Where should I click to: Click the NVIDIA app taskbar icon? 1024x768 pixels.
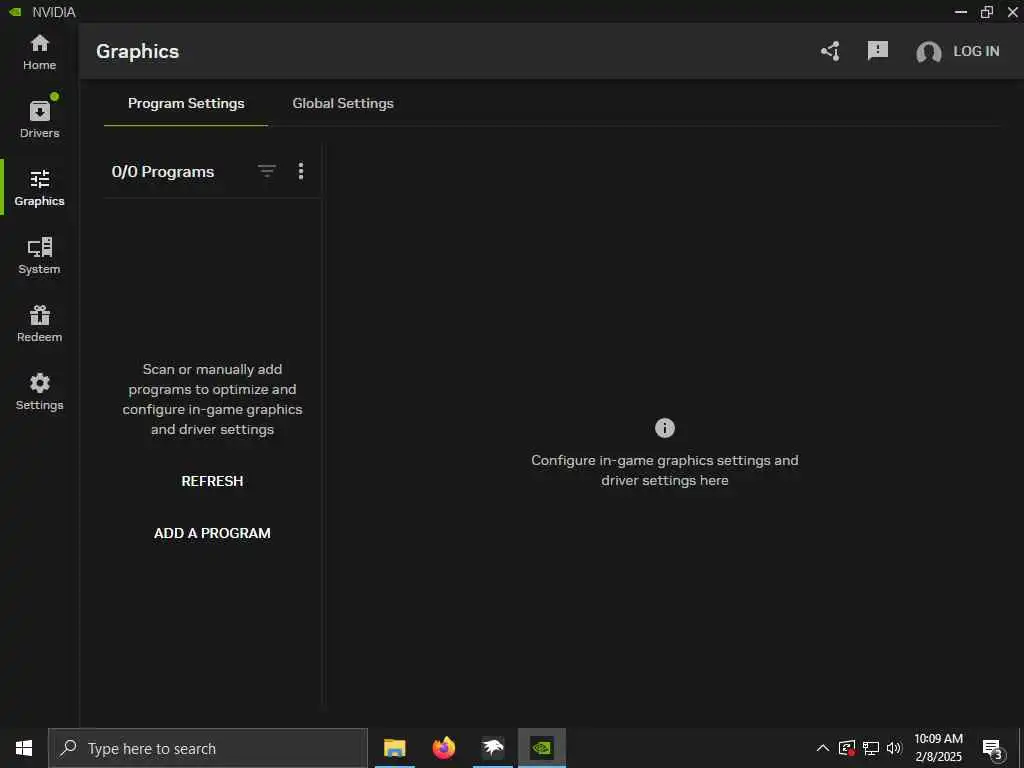(542, 748)
